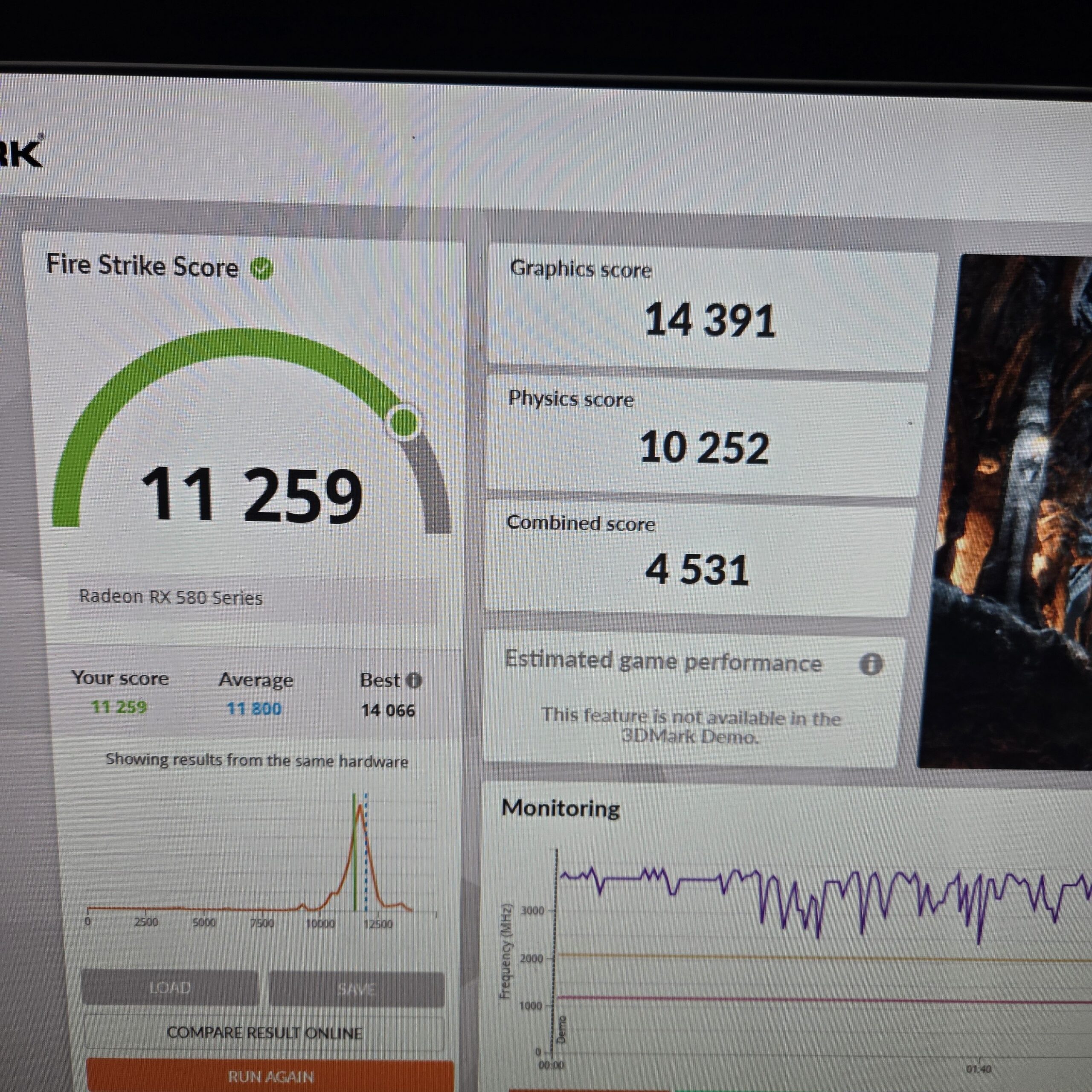Viewport: 1092px width, 1092px height.
Task: Click the info icon next to Best
Action: [x=414, y=680]
